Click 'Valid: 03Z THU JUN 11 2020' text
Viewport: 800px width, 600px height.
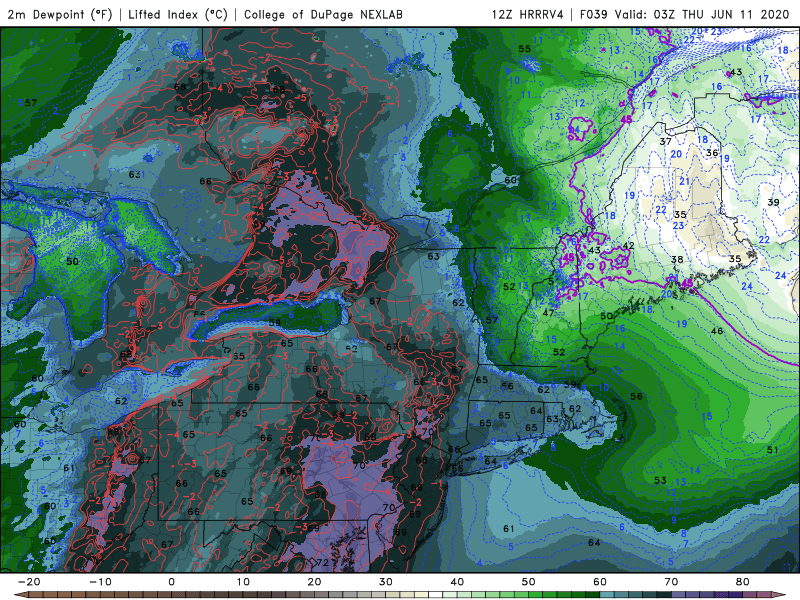pyautogui.click(x=702, y=14)
